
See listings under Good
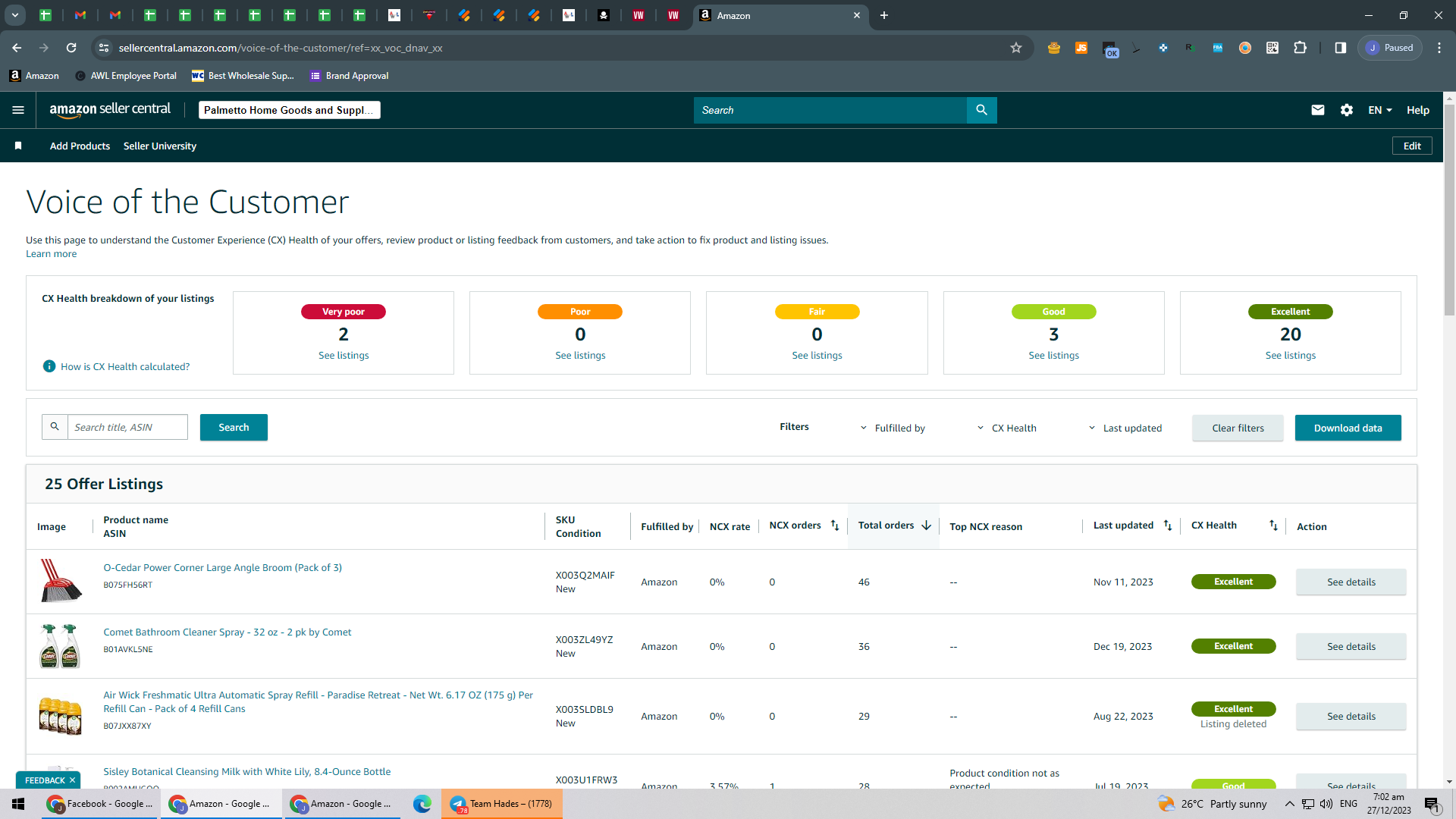1053,355
